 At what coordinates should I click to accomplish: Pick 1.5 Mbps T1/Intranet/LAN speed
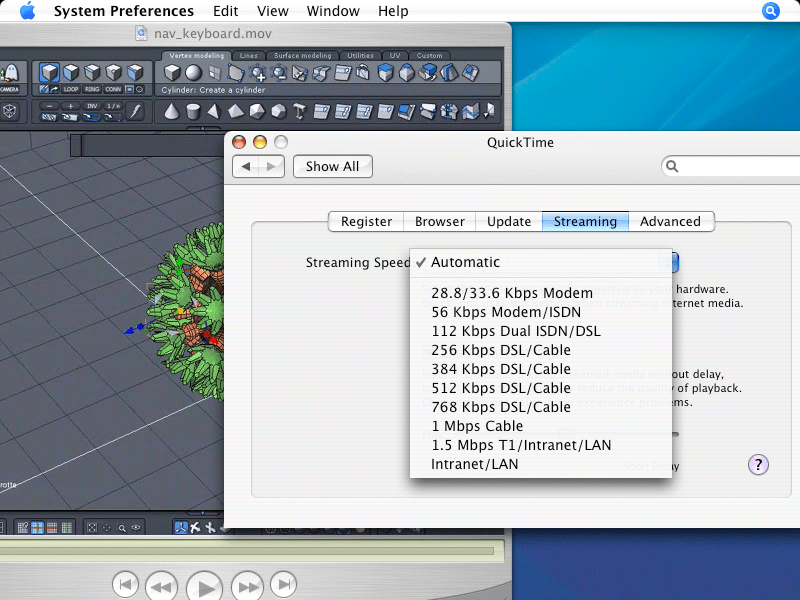point(520,445)
